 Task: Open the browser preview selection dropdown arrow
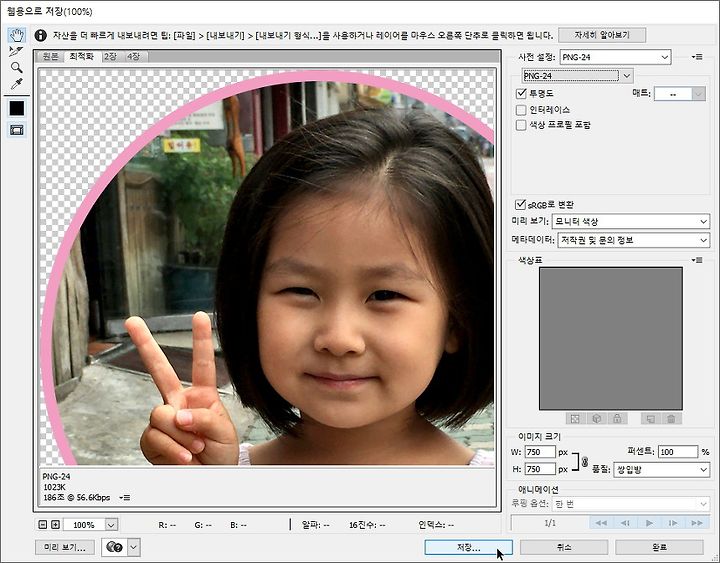(133, 547)
